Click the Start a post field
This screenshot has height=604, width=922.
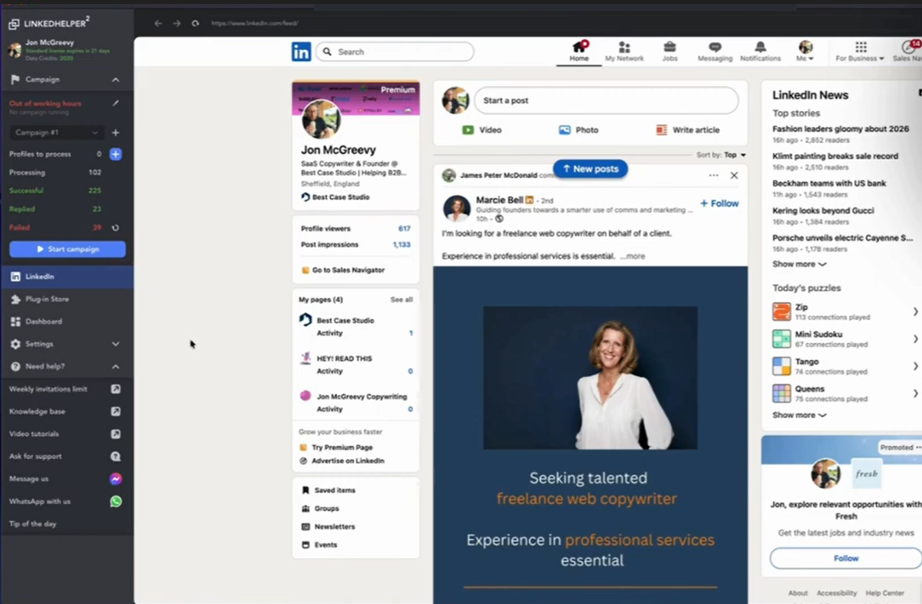pyautogui.click(x=606, y=101)
